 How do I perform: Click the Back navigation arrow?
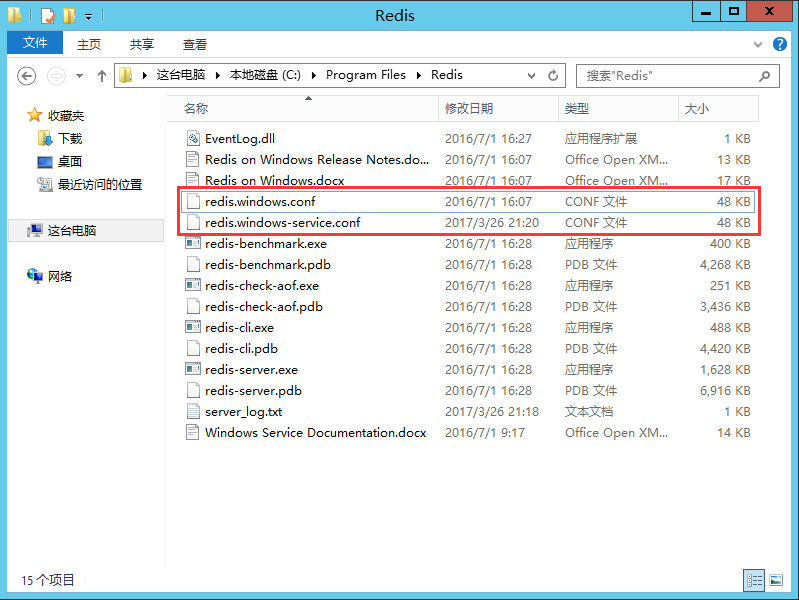(26, 76)
